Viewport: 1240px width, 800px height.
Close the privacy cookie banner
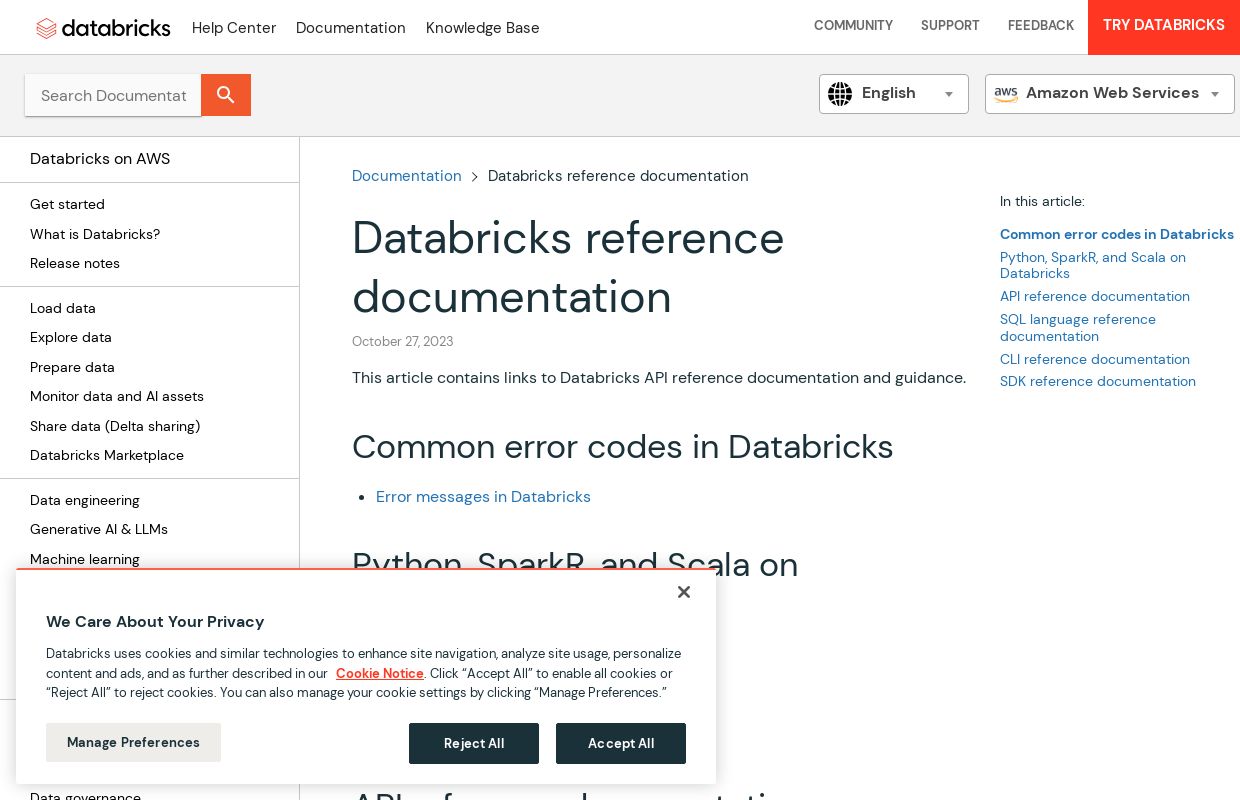684,592
